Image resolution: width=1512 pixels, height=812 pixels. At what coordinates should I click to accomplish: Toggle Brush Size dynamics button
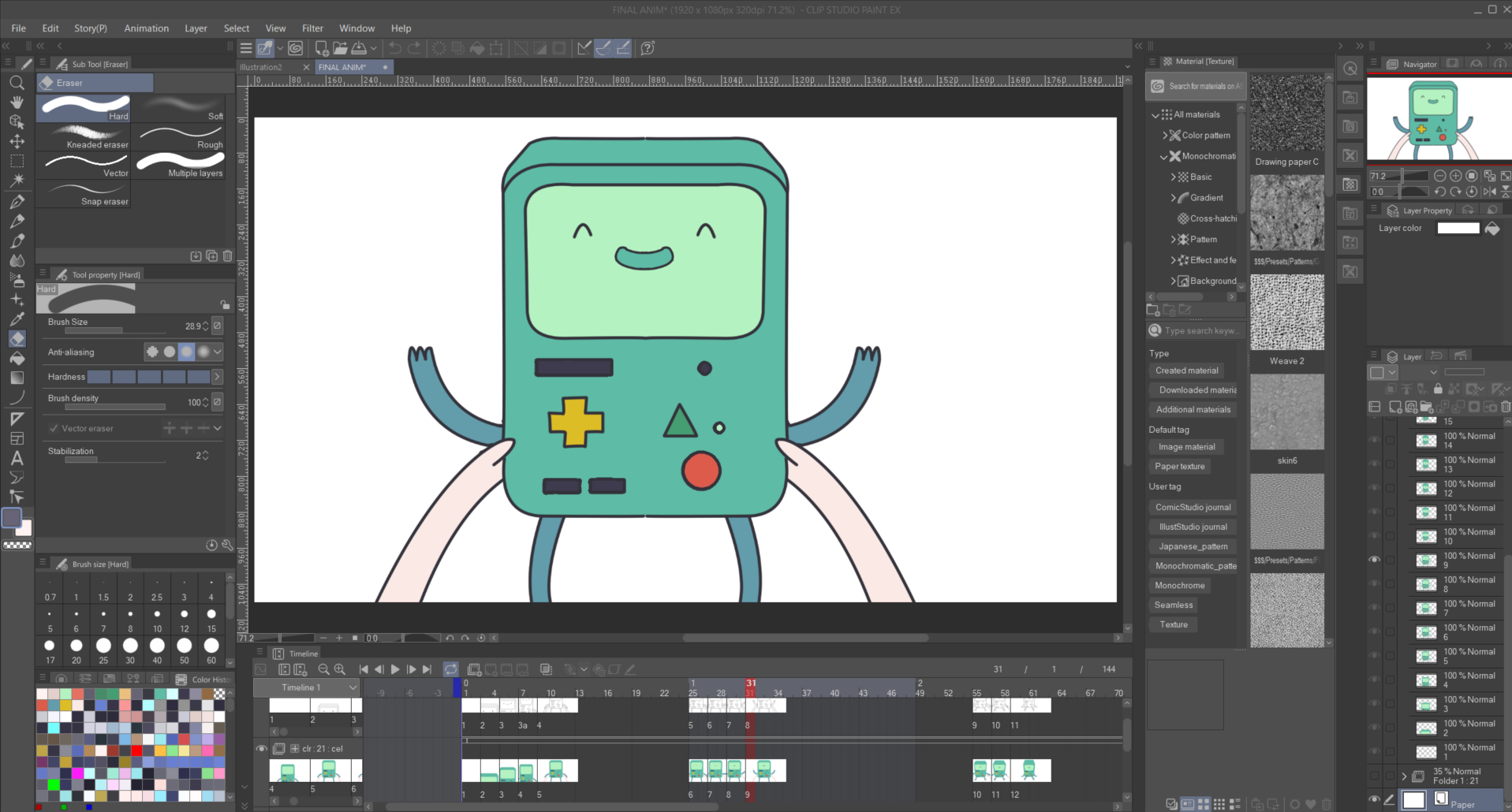pyautogui.click(x=218, y=326)
